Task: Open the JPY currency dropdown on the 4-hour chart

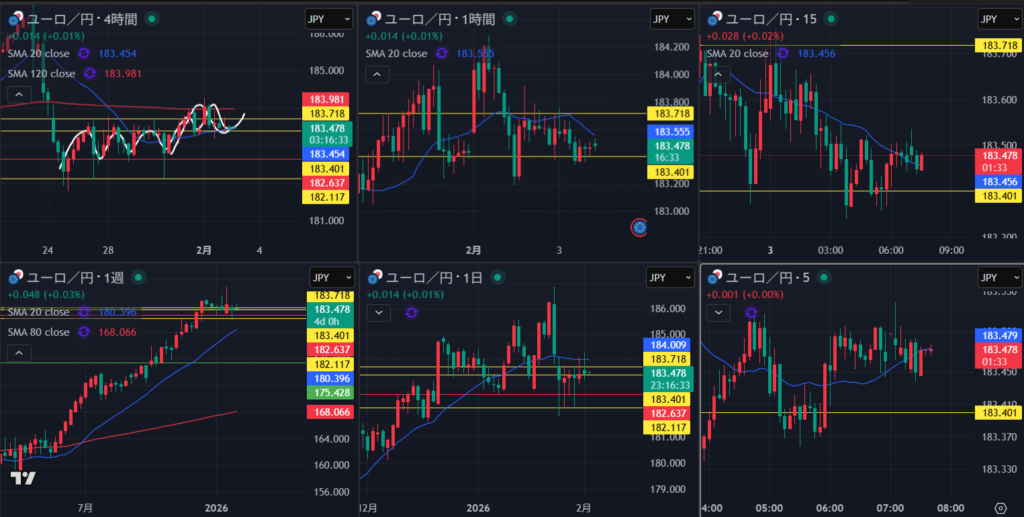Action: tap(327, 19)
